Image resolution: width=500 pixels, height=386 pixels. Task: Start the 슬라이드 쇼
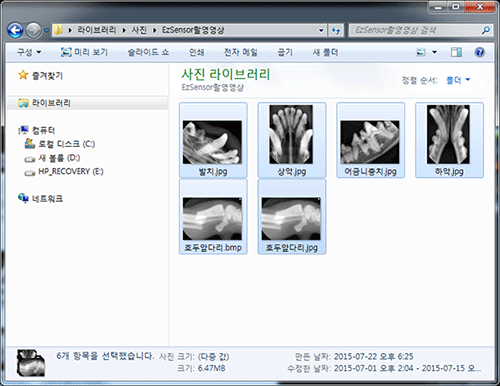point(148,52)
